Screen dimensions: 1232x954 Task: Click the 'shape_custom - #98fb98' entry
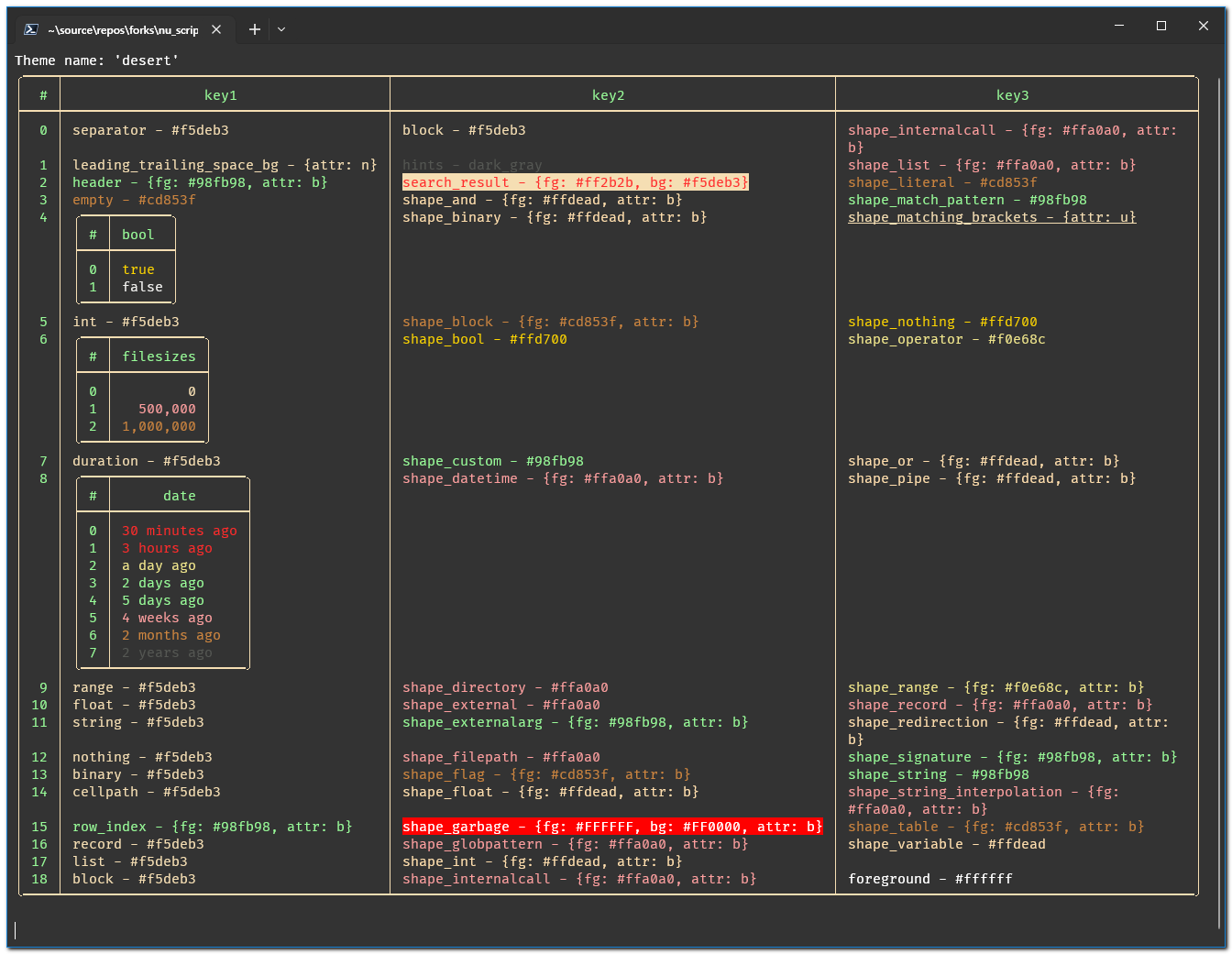493,461
